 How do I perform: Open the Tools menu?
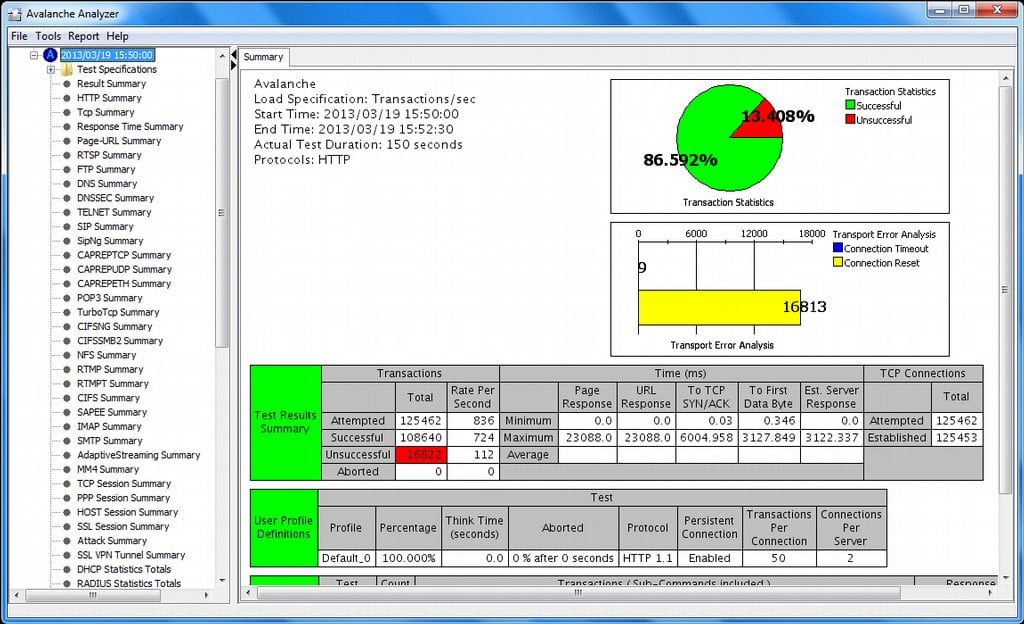tap(47, 35)
